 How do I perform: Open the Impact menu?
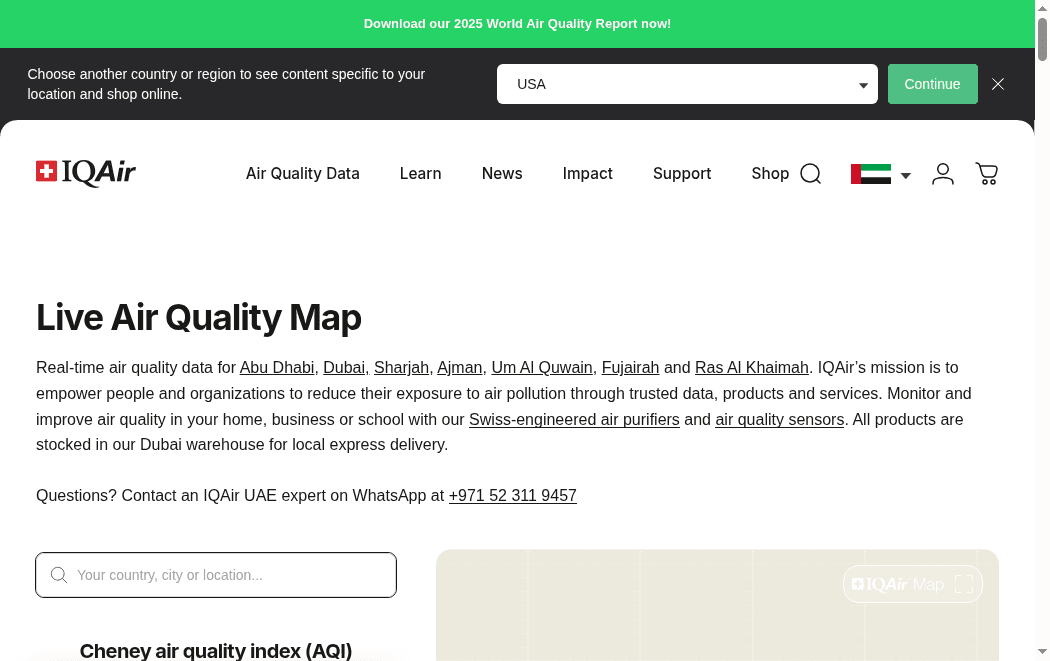point(587,173)
